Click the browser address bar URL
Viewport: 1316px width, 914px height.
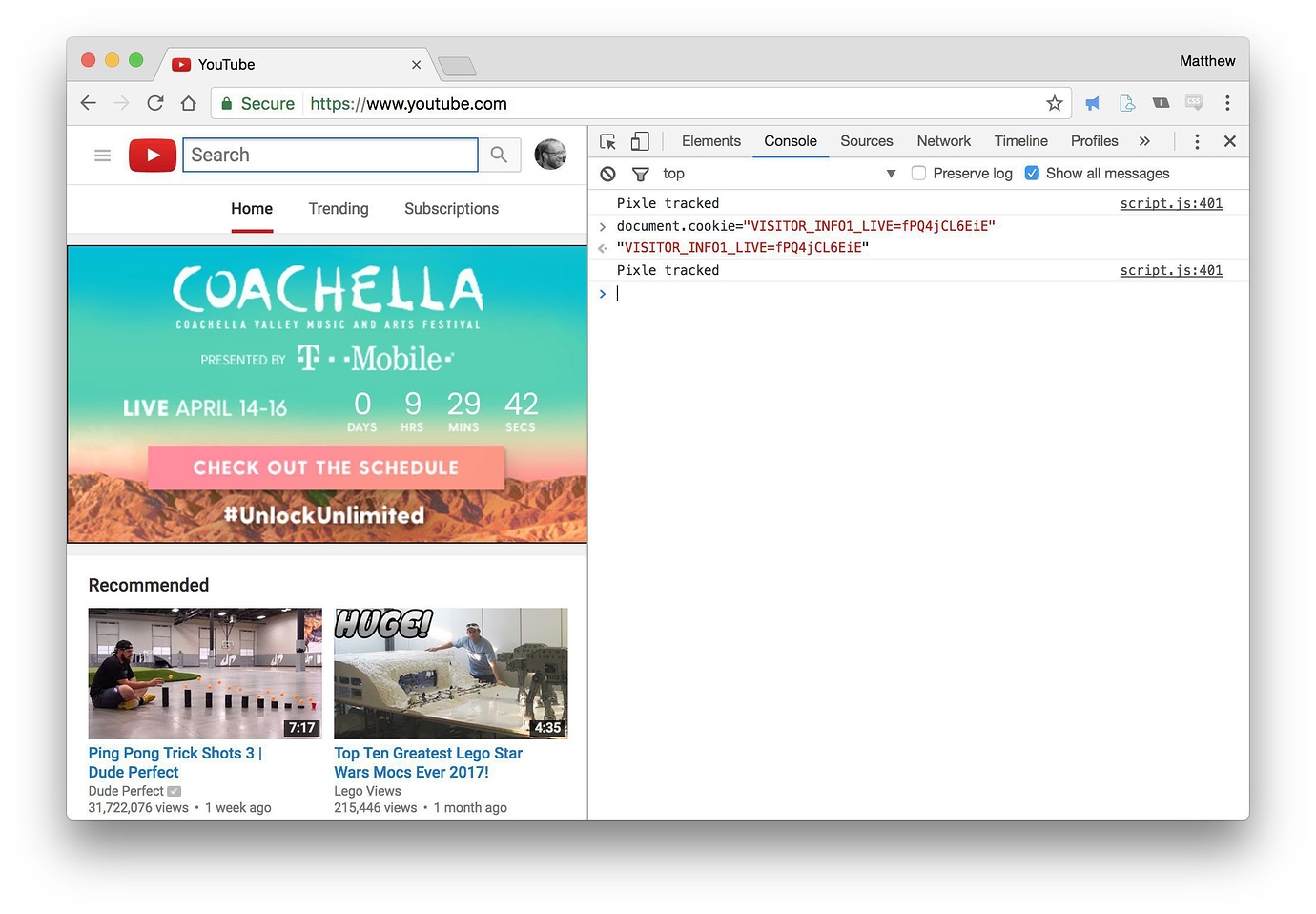click(408, 103)
